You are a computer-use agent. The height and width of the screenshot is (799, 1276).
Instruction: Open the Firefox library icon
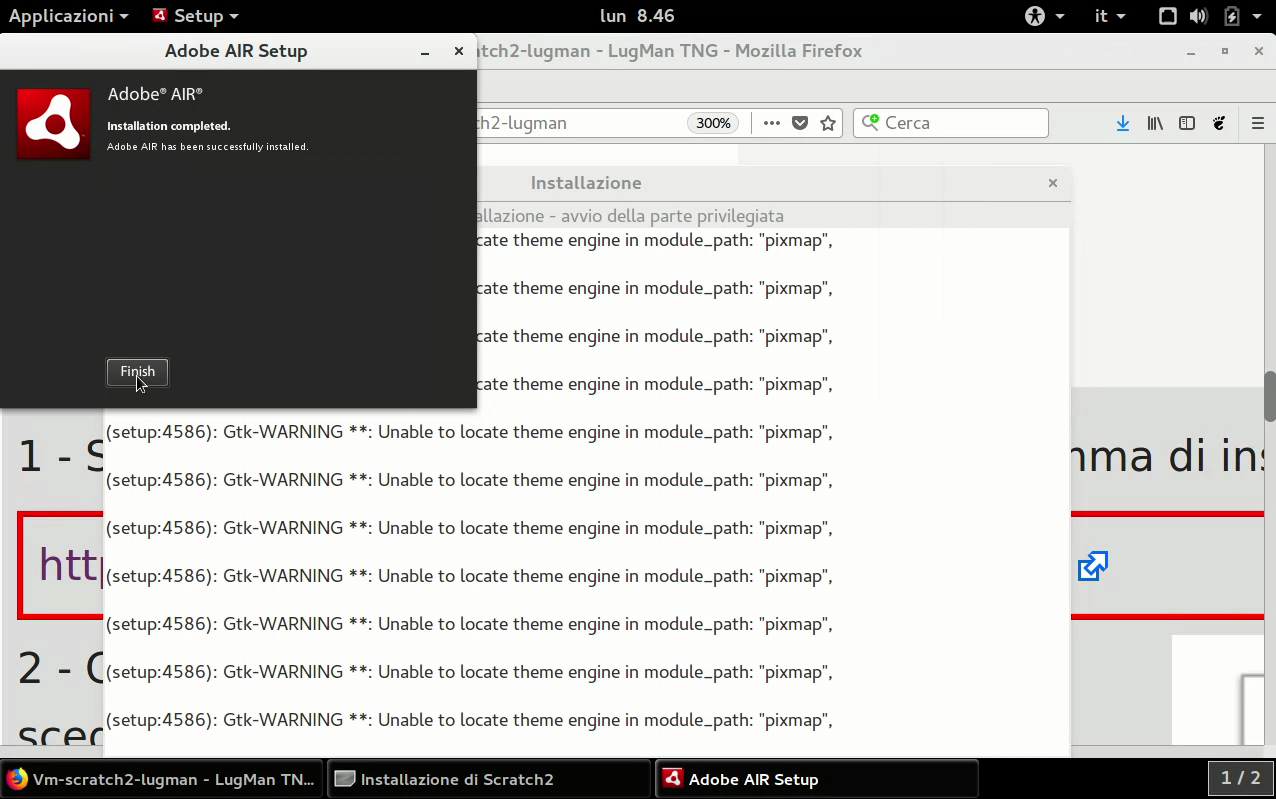click(x=1155, y=123)
